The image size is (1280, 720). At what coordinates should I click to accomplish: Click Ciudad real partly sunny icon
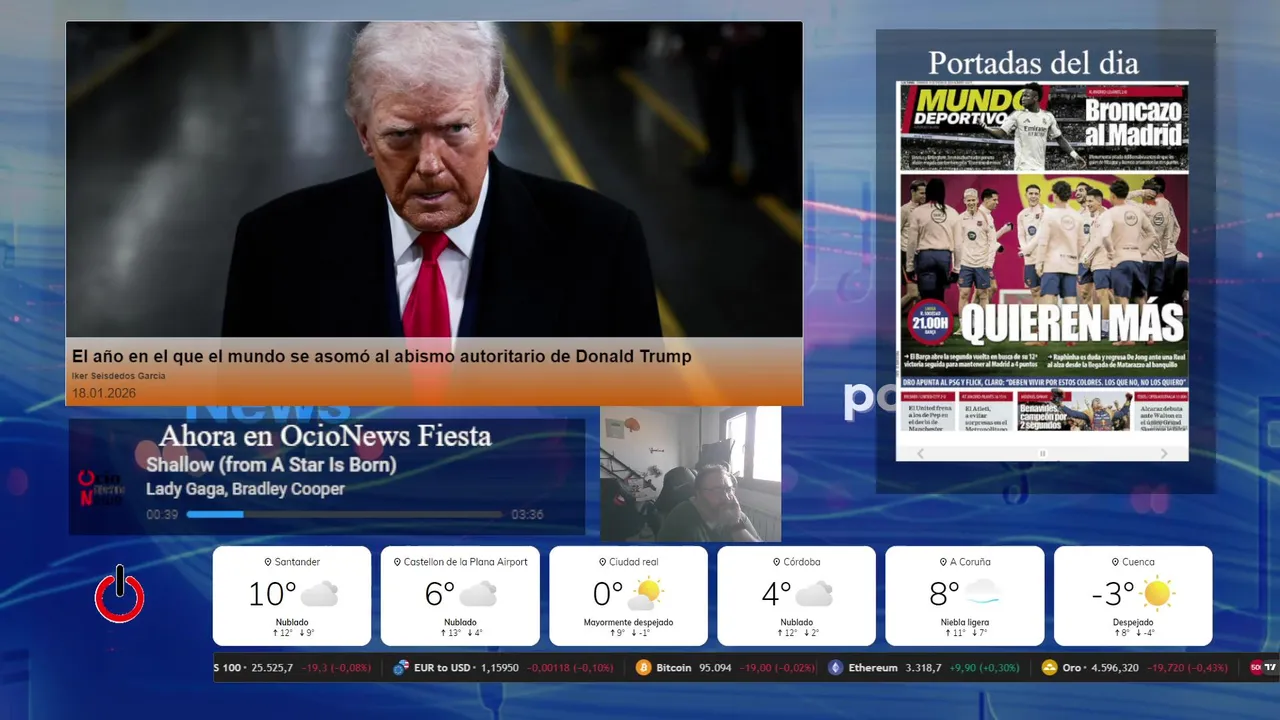pos(645,594)
